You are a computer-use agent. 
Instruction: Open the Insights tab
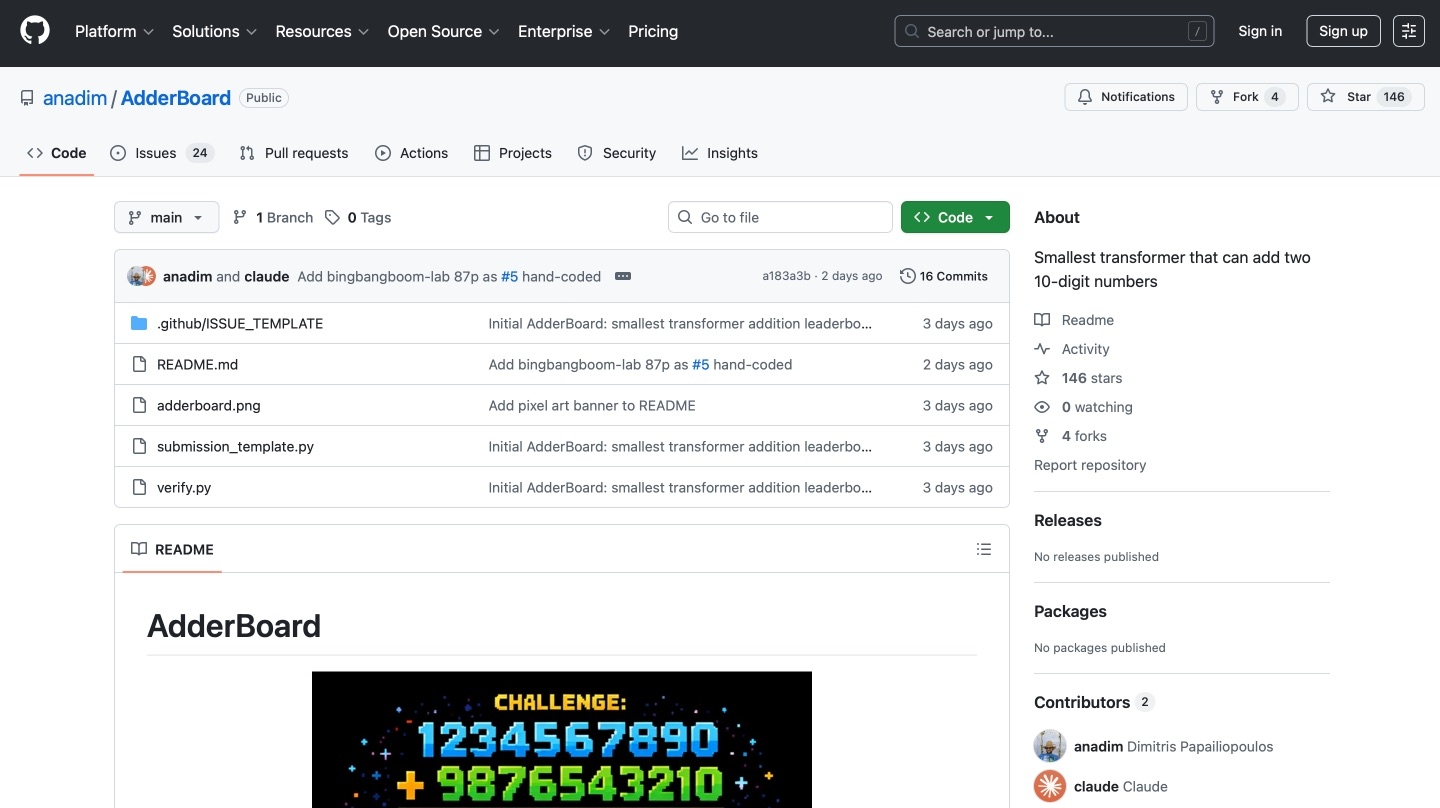click(x=720, y=153)
